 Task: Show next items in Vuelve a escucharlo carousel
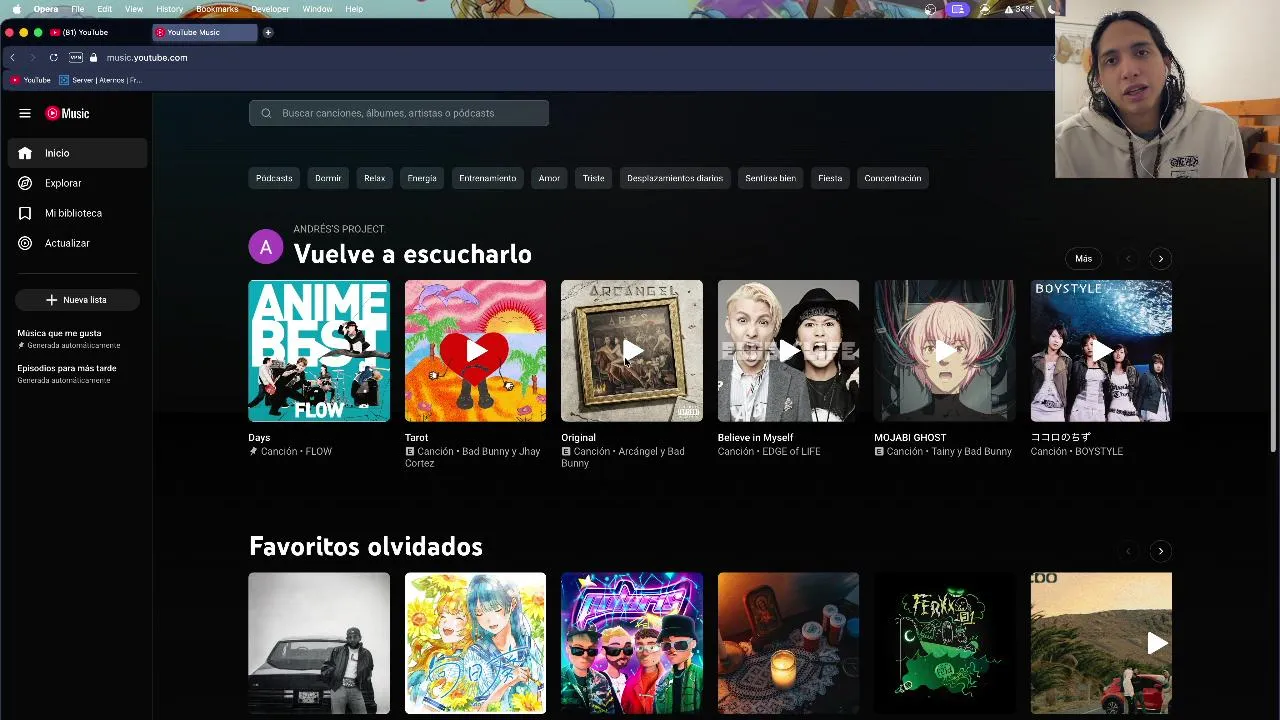(x=1160, y=259)
